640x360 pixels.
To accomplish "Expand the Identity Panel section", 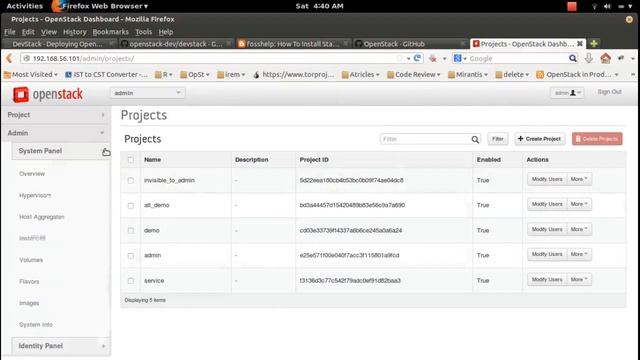I will point(61,346).
